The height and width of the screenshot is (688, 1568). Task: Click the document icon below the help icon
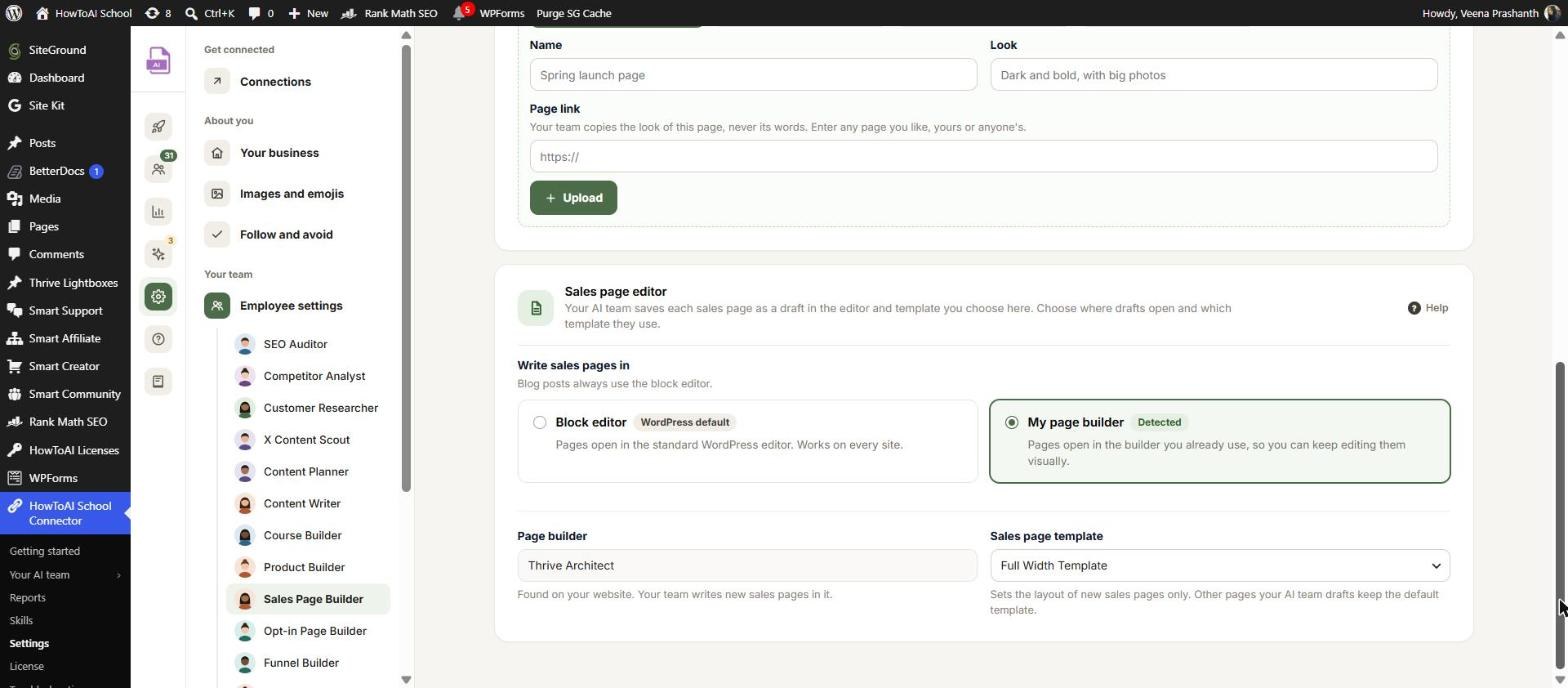click(x=158, y=381)
